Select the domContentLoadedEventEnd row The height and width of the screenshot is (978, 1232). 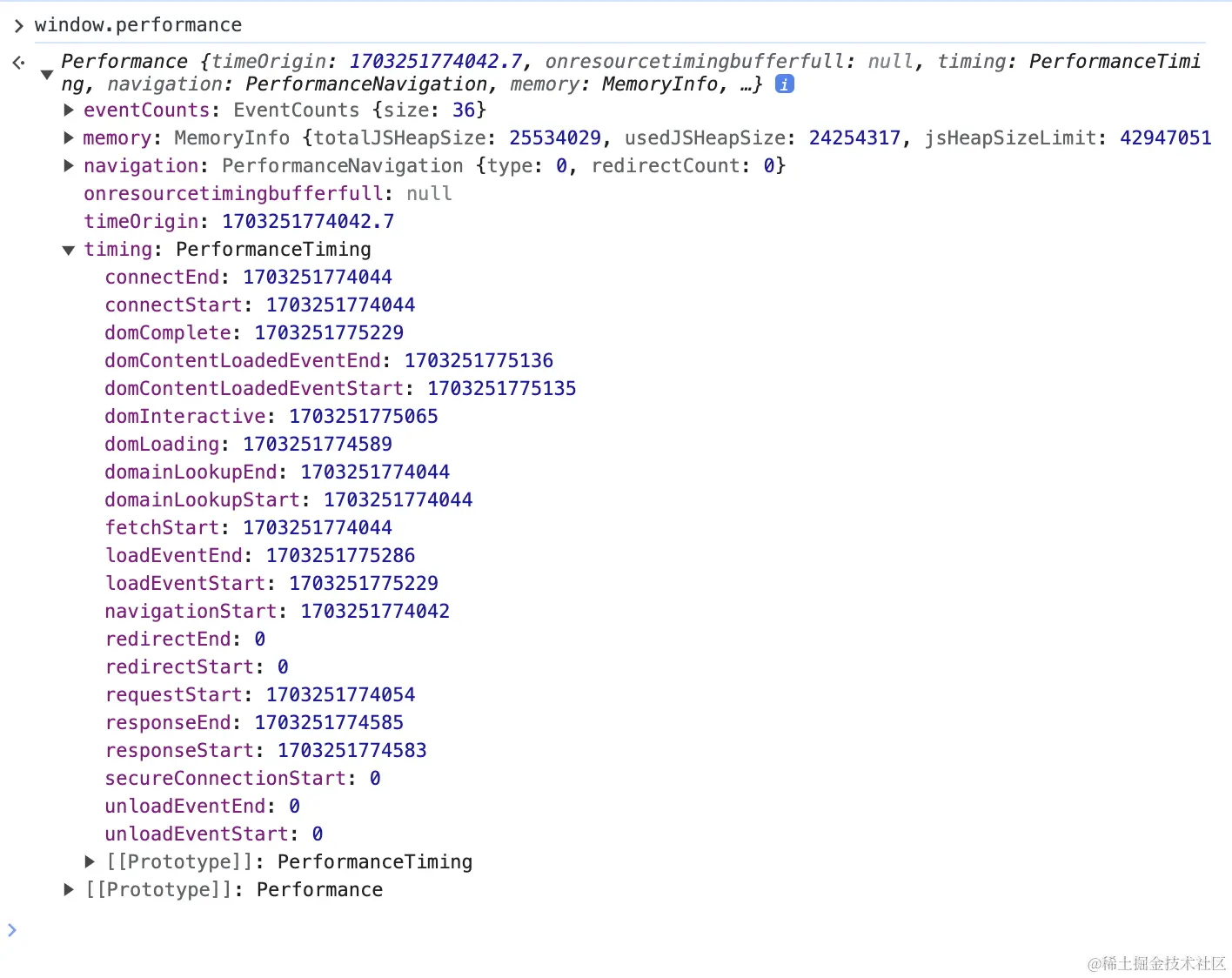(x=329, y=360)
